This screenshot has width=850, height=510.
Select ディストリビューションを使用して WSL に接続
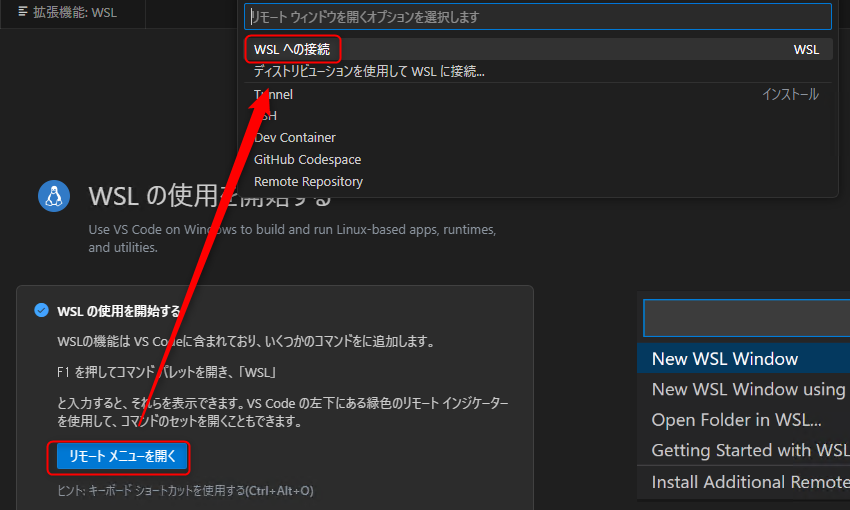[x=538, y=72]
